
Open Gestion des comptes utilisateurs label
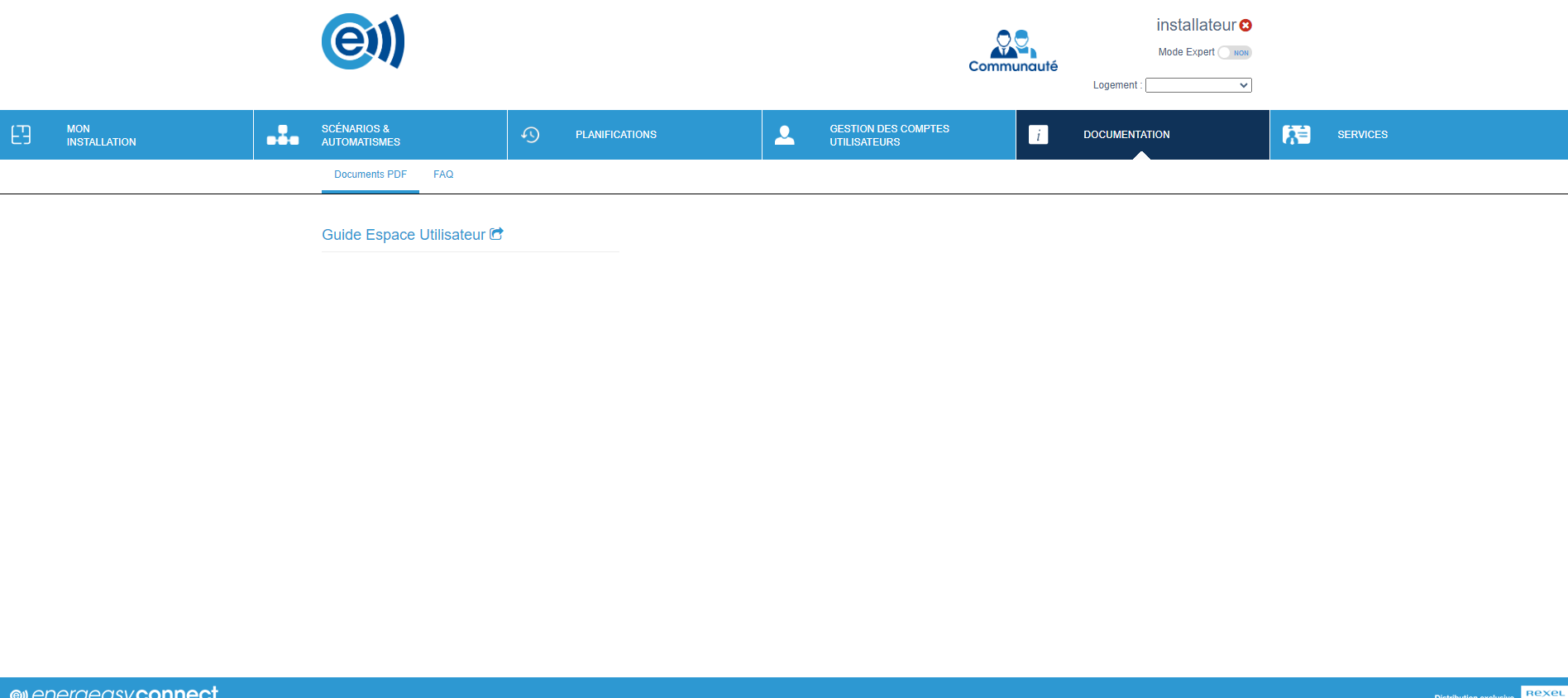click(x=889, y=135)
